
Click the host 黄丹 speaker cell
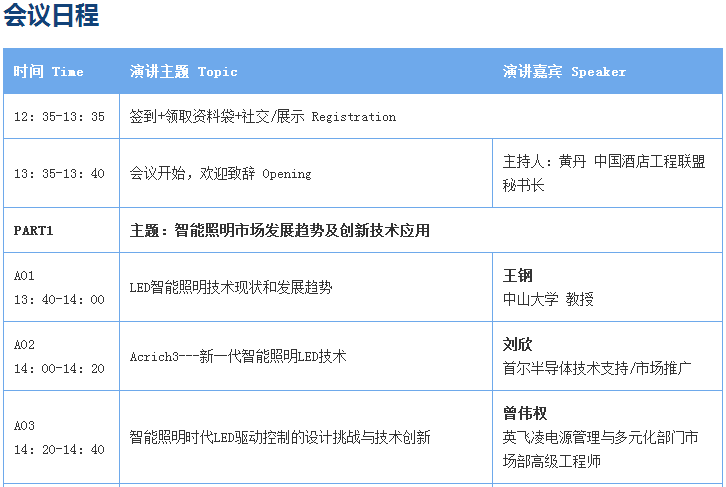coord(603,173)
